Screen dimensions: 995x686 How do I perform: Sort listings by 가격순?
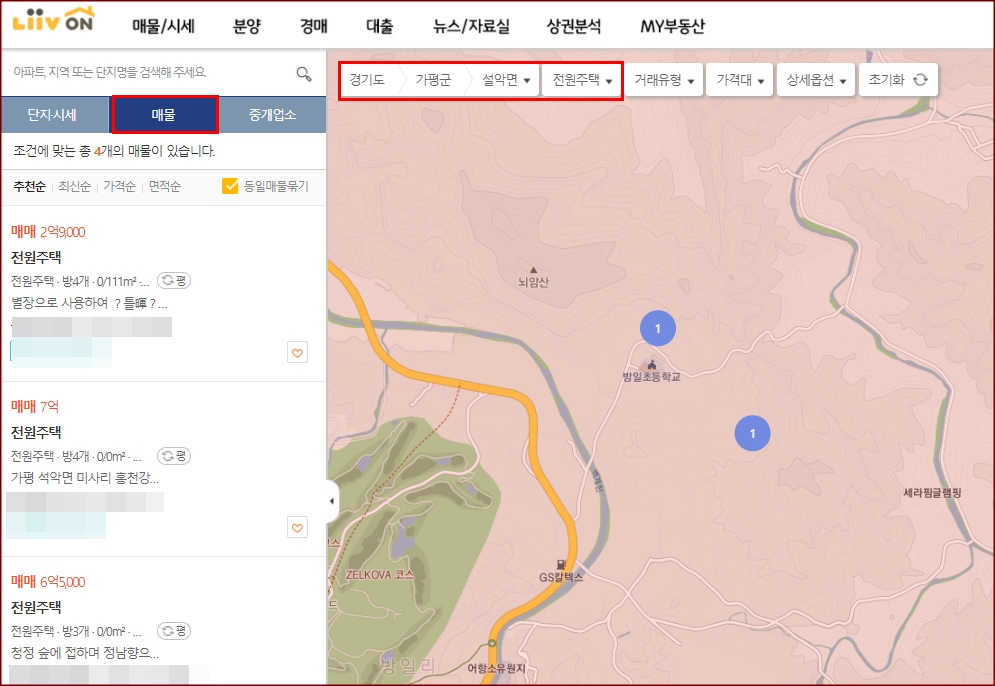119,187
